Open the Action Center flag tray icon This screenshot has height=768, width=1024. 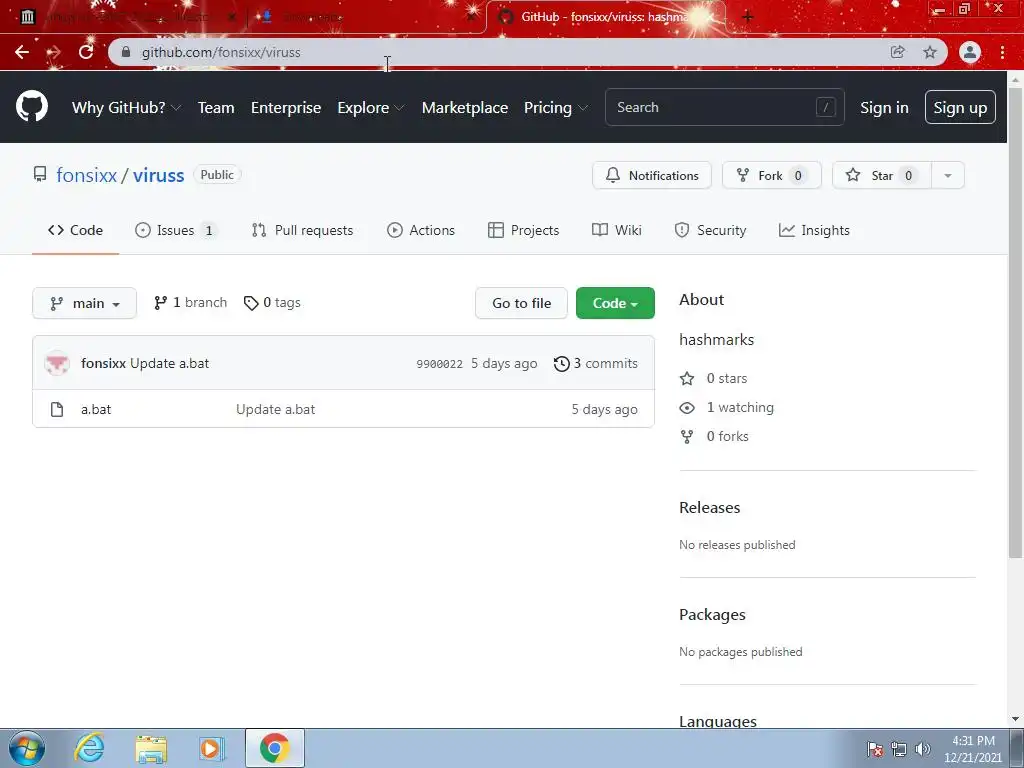(874, 749)
